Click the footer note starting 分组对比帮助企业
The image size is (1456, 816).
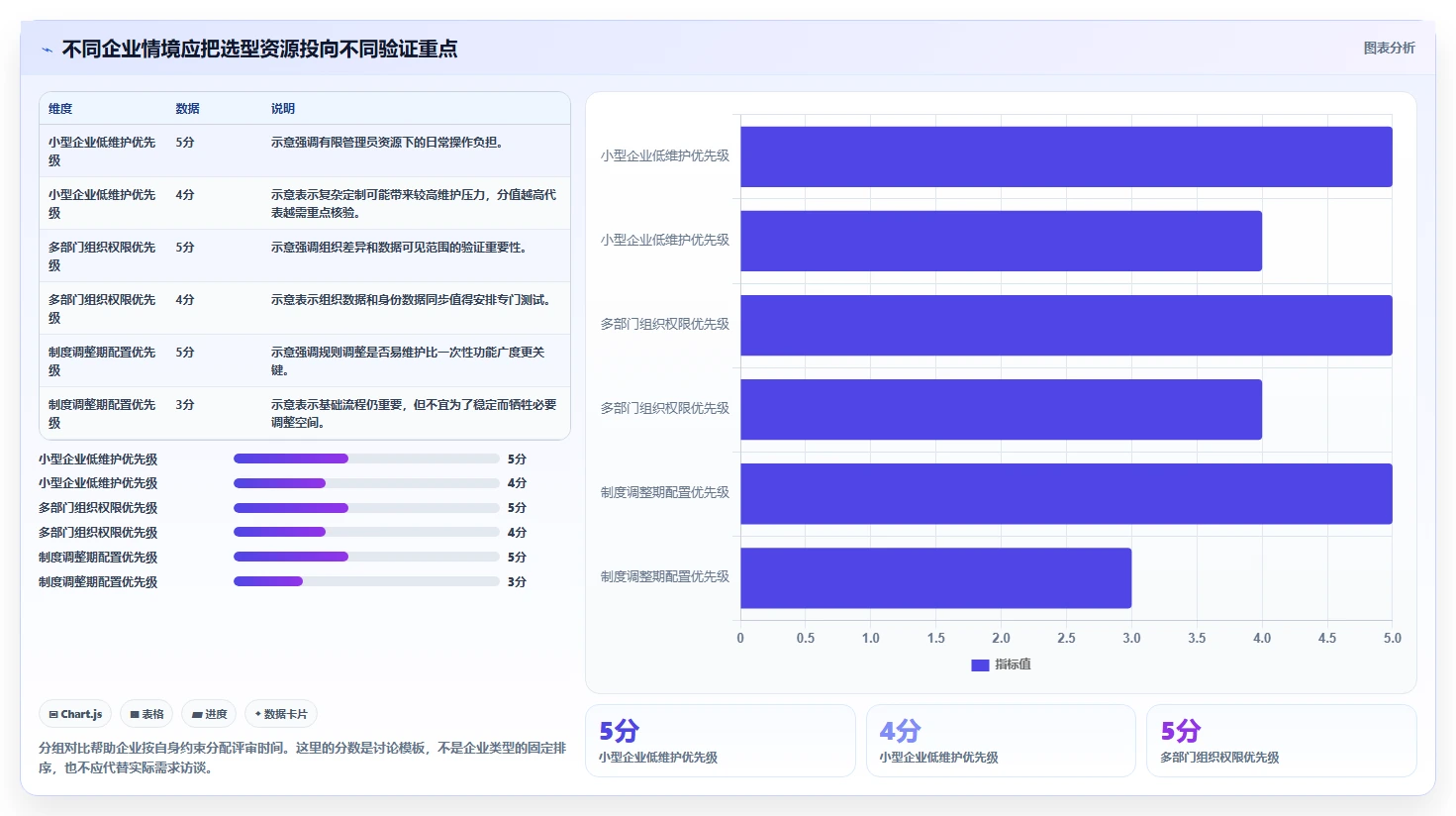(302, 758)
